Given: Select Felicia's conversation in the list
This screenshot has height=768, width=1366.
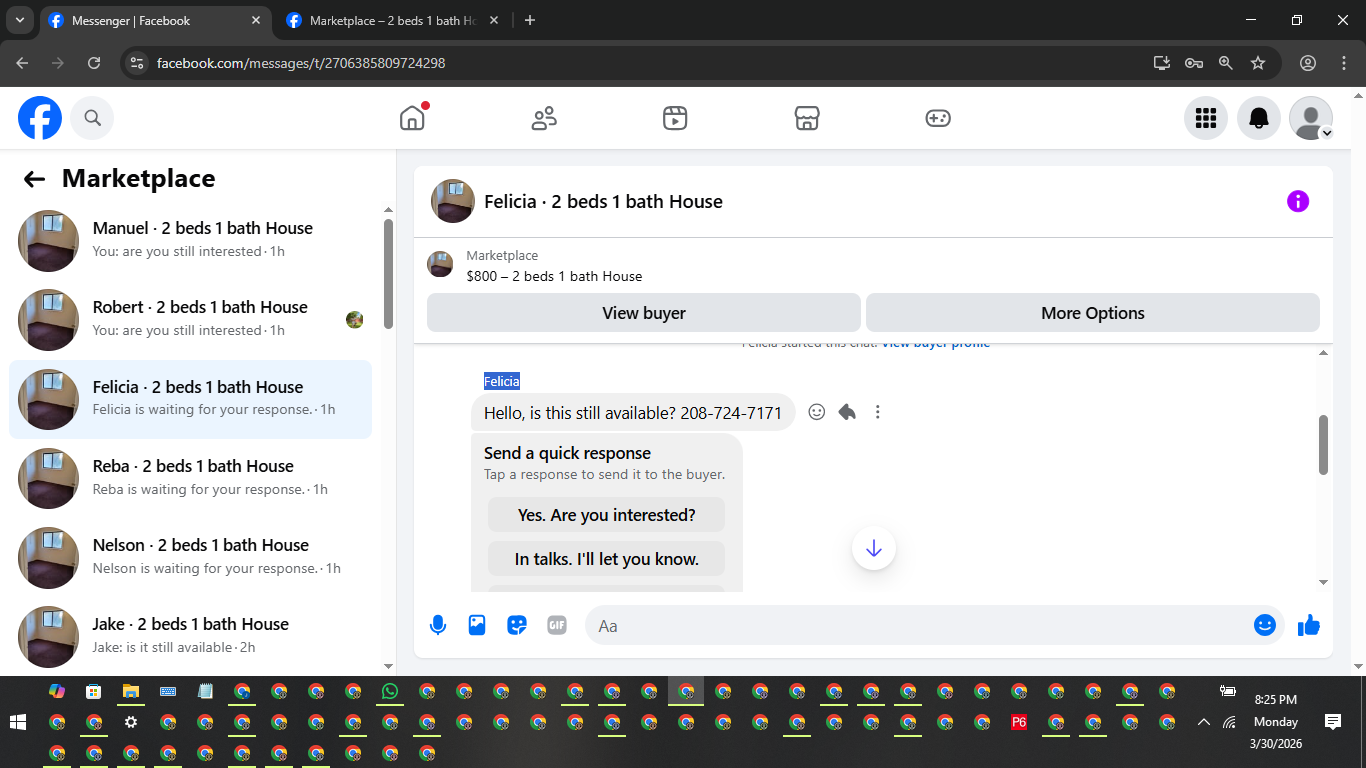Looking at the screenshot, I should tap(190, 399).
